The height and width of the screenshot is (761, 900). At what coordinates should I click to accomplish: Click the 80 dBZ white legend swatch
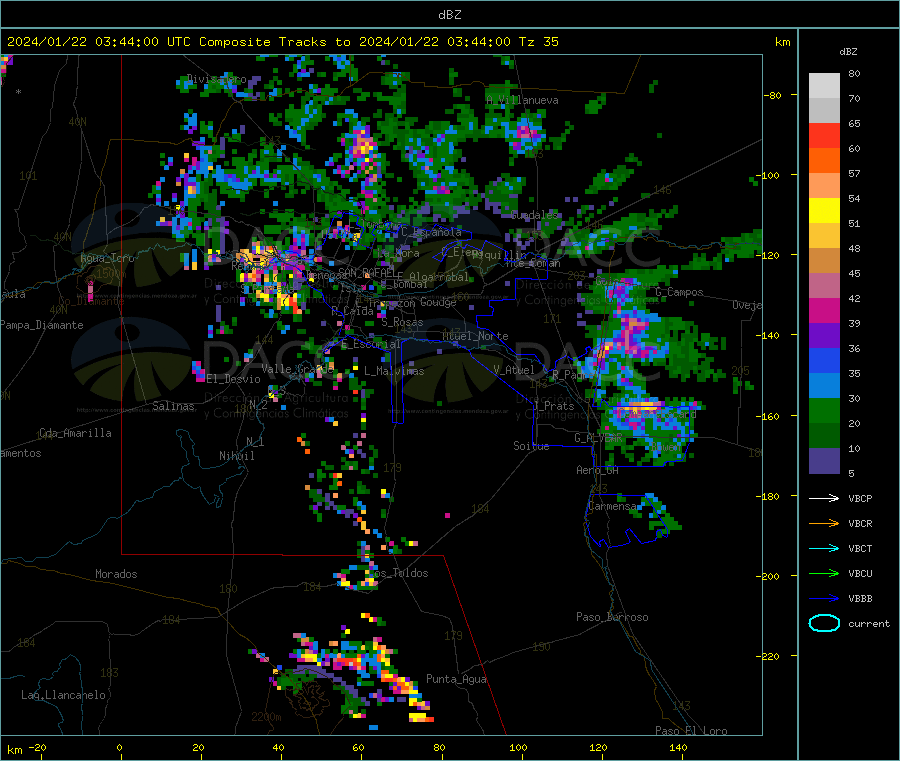coord(824,86)
